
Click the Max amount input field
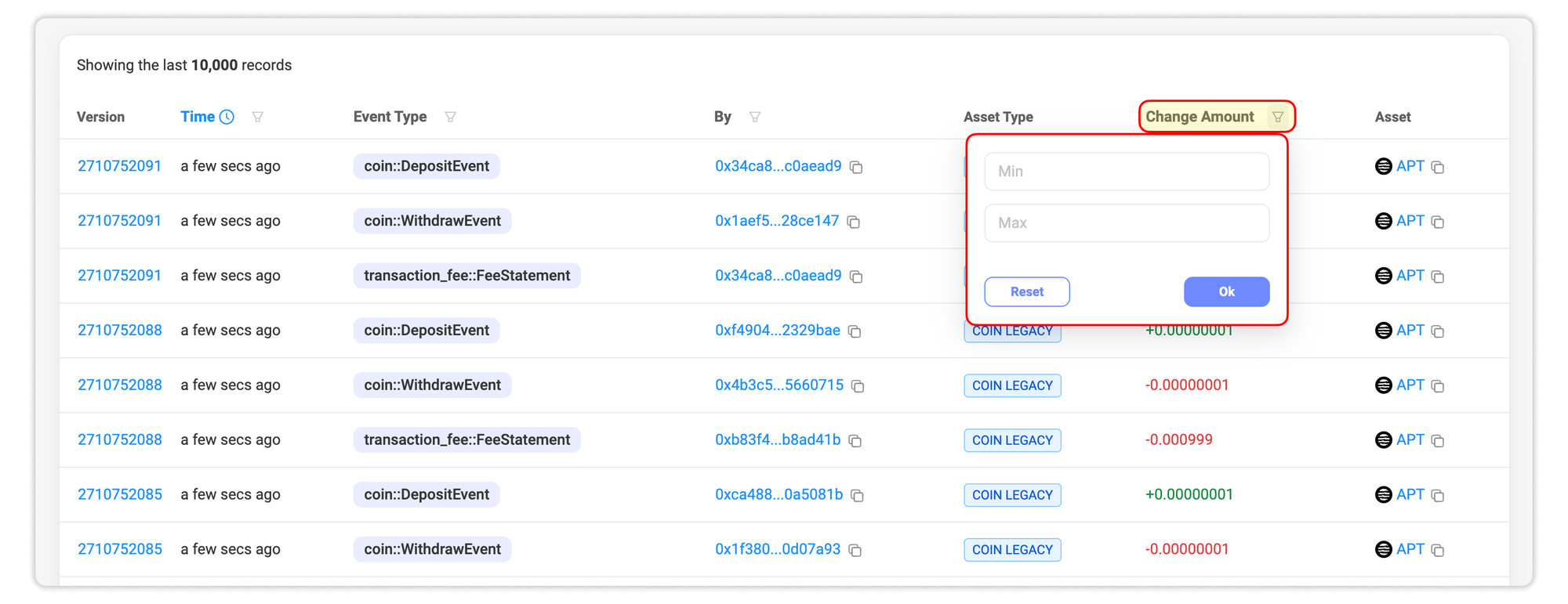coord(1126,223)
